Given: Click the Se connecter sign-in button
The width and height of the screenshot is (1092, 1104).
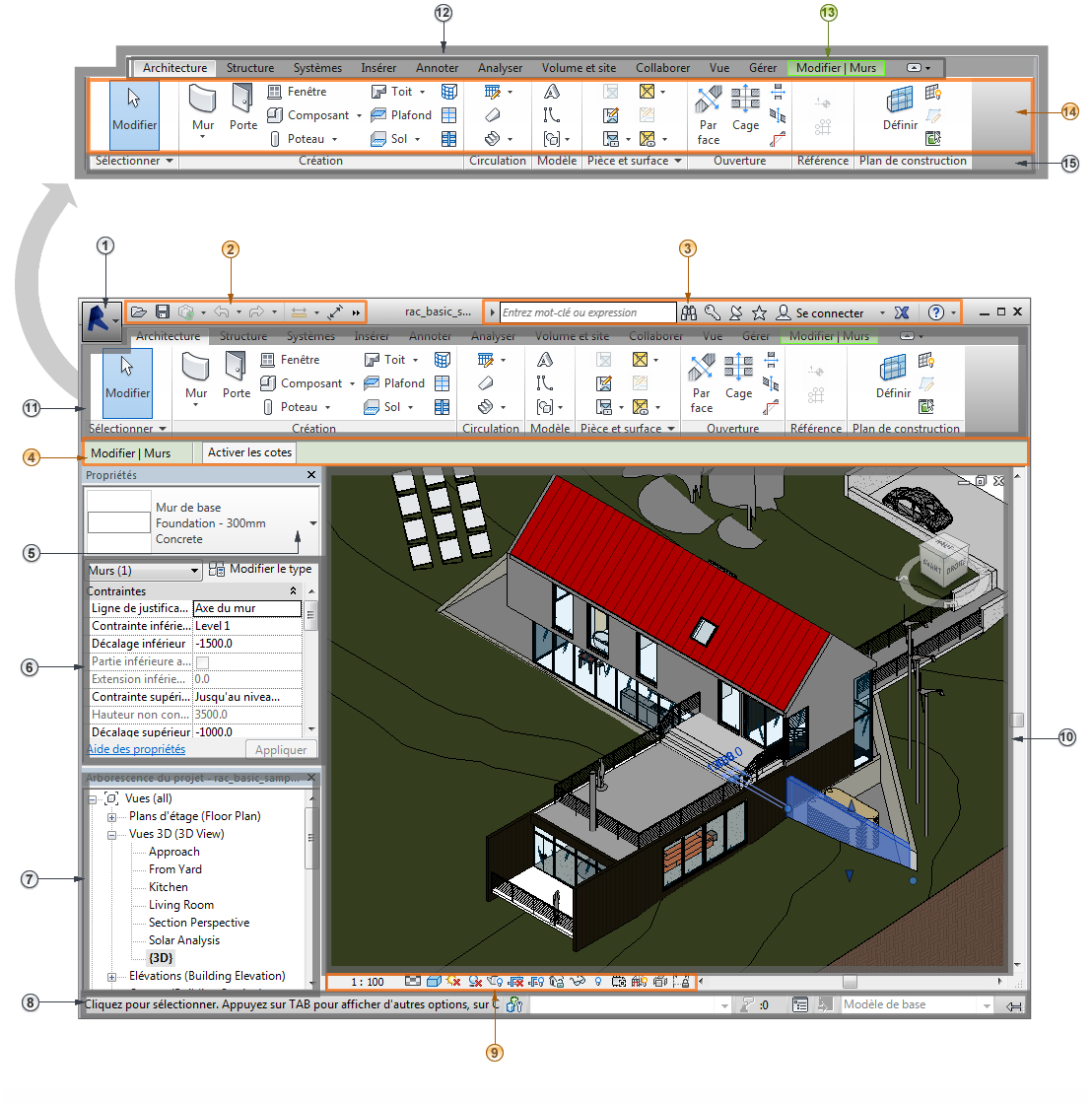Looking at the screenshot, I should [821, 312].
